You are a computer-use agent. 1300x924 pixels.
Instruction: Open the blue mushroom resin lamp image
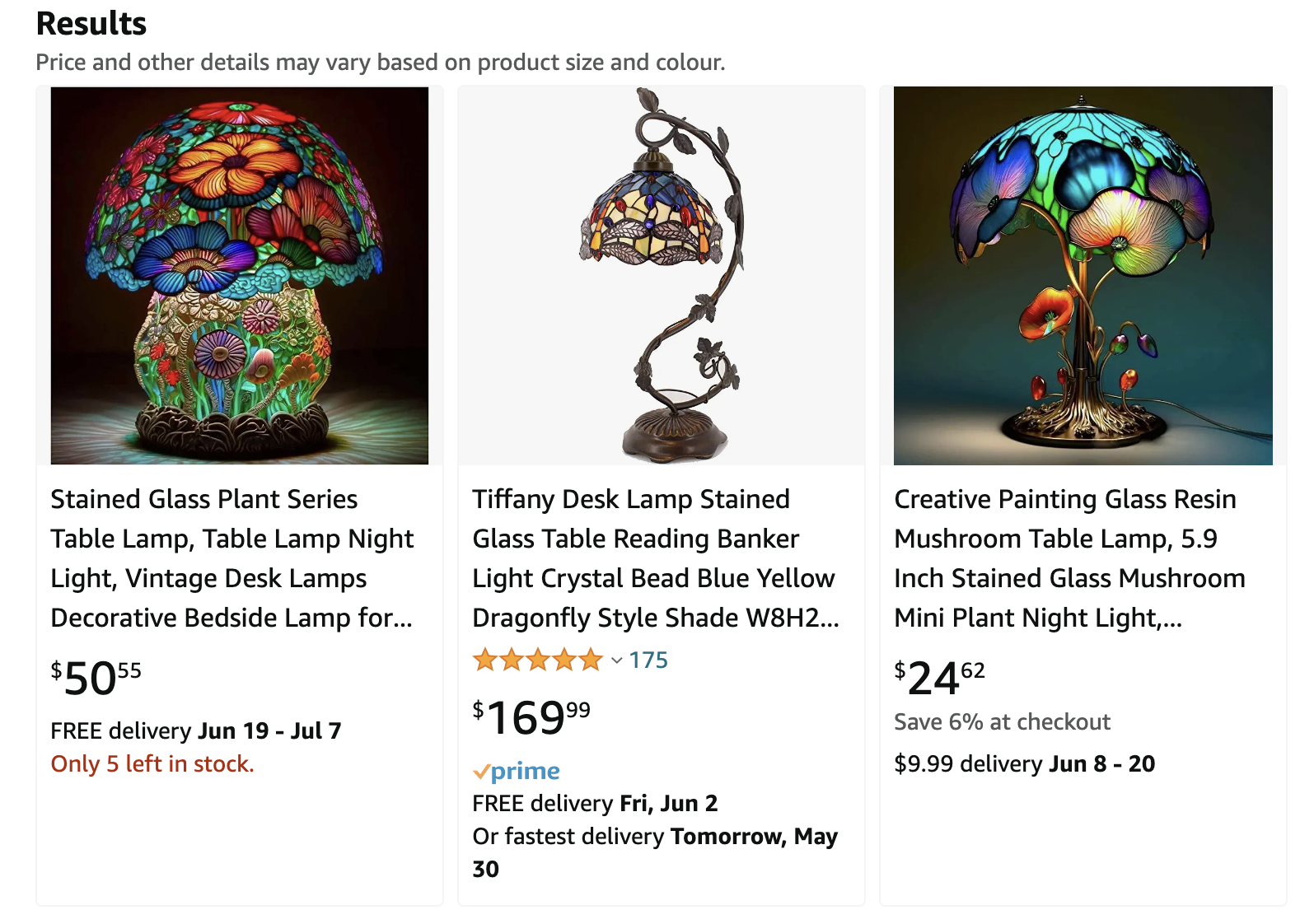coord(1083,275)
